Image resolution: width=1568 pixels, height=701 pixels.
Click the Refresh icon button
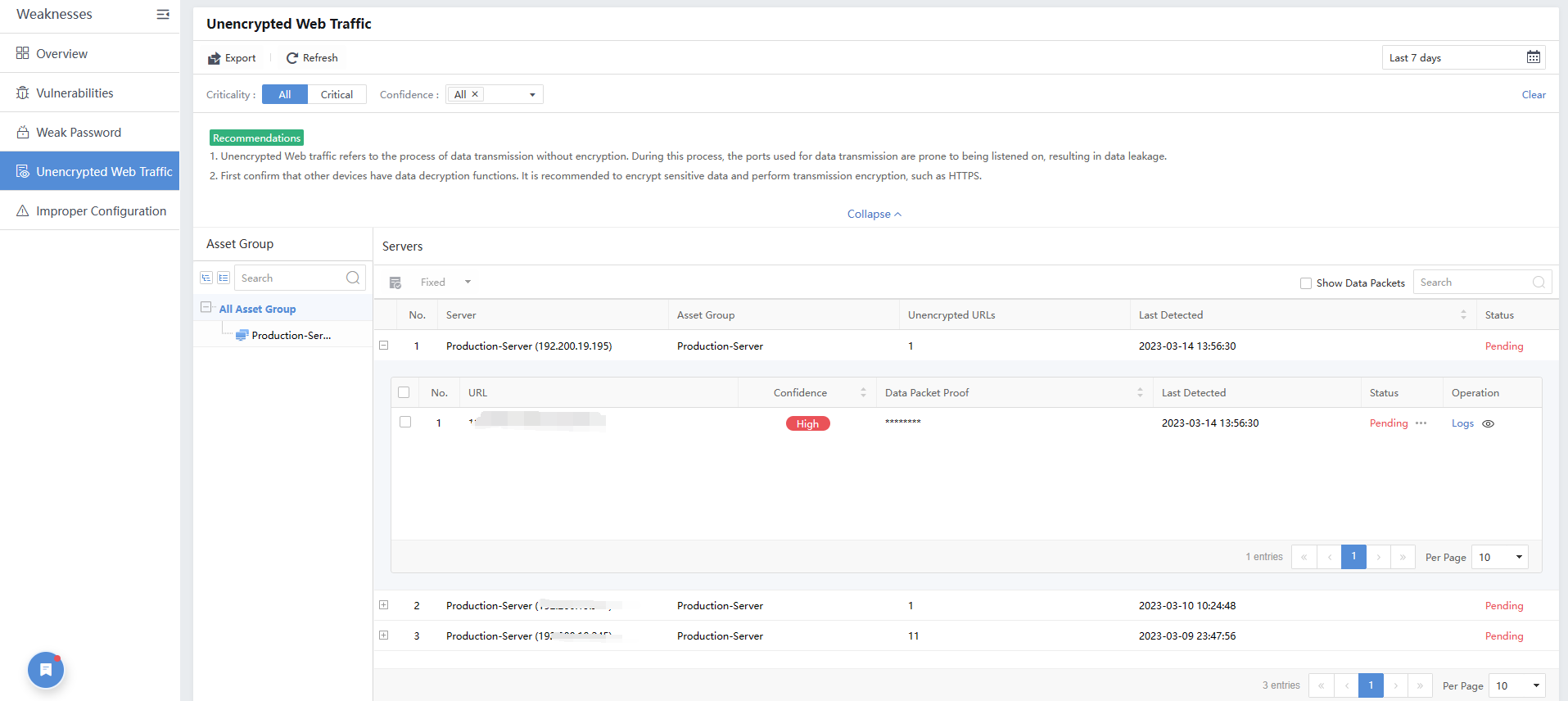click(x=292, y=58)
